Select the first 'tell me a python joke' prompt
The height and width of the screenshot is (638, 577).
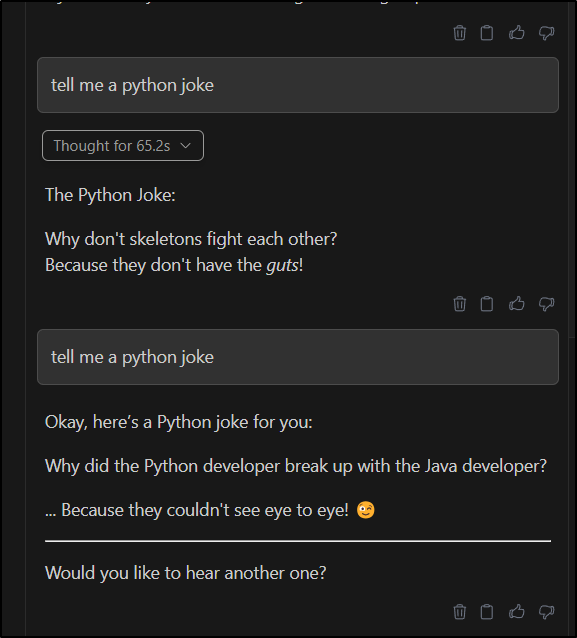pos(298,85)
